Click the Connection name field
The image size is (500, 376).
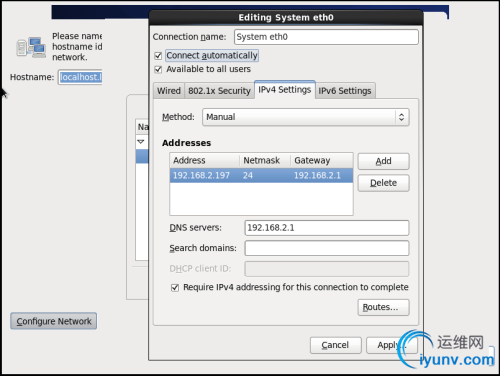point(326,37)
